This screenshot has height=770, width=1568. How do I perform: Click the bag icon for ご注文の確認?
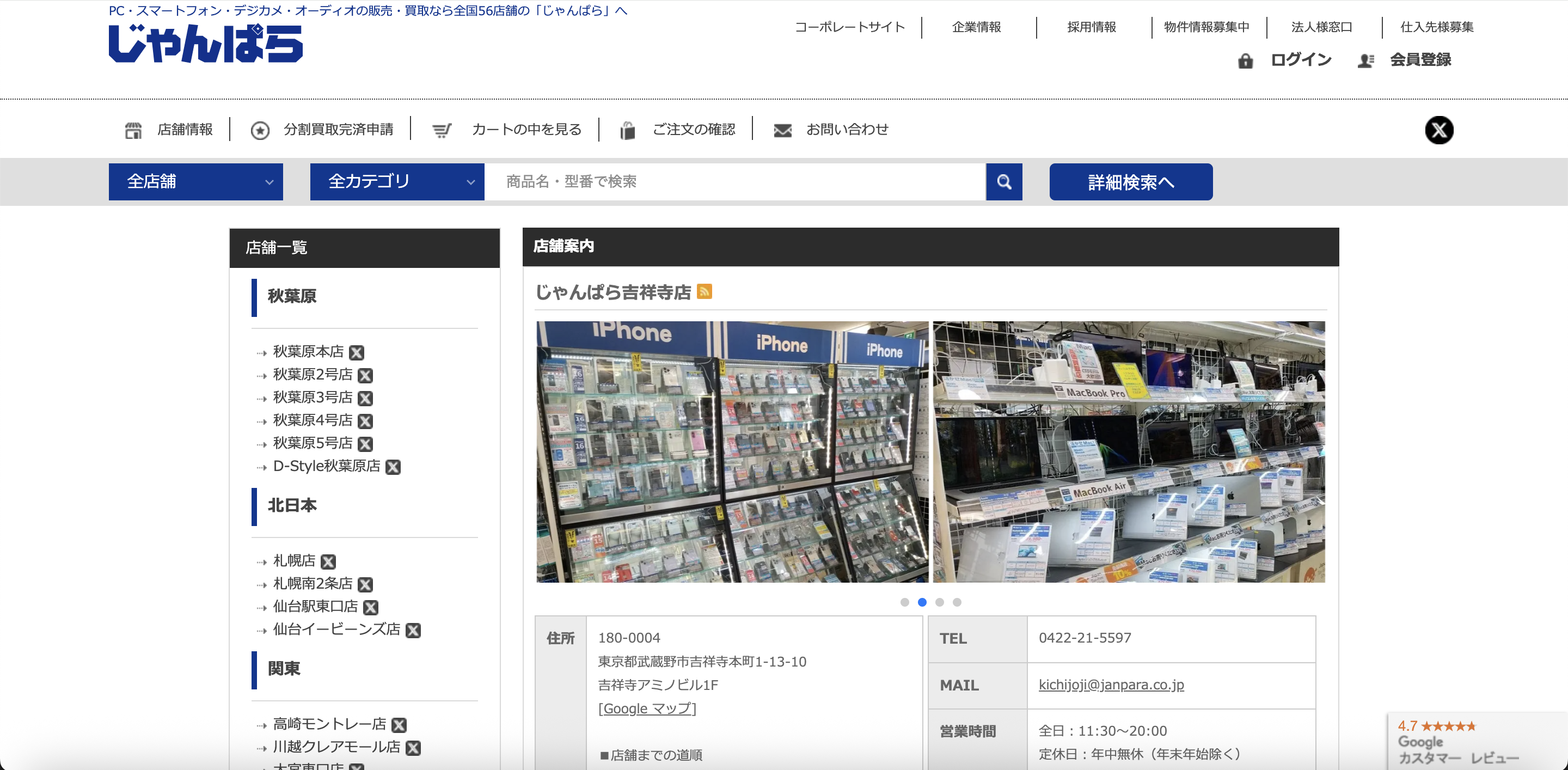click(628, 130)
